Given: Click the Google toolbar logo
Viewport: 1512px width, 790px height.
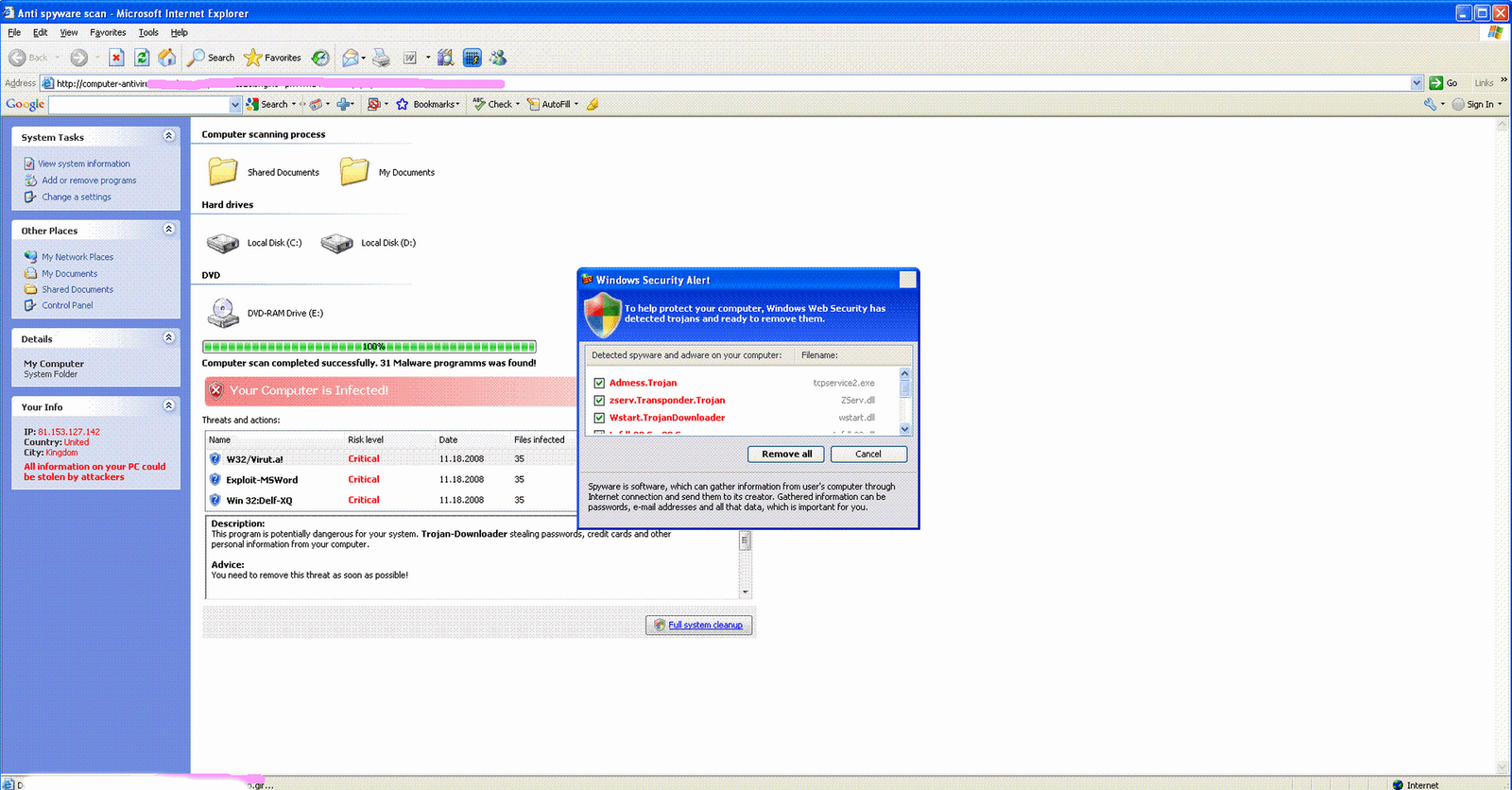Looking at the screenshot, I should pyautogui.click(x=26, y=104).
